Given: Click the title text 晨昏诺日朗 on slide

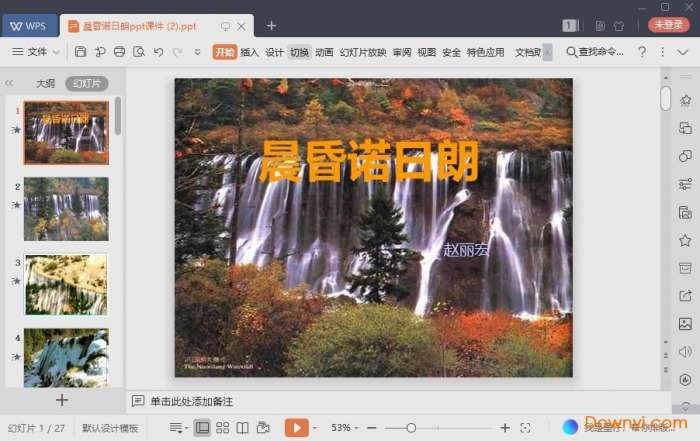Looking at the screenshot, I should pos(369,162).
